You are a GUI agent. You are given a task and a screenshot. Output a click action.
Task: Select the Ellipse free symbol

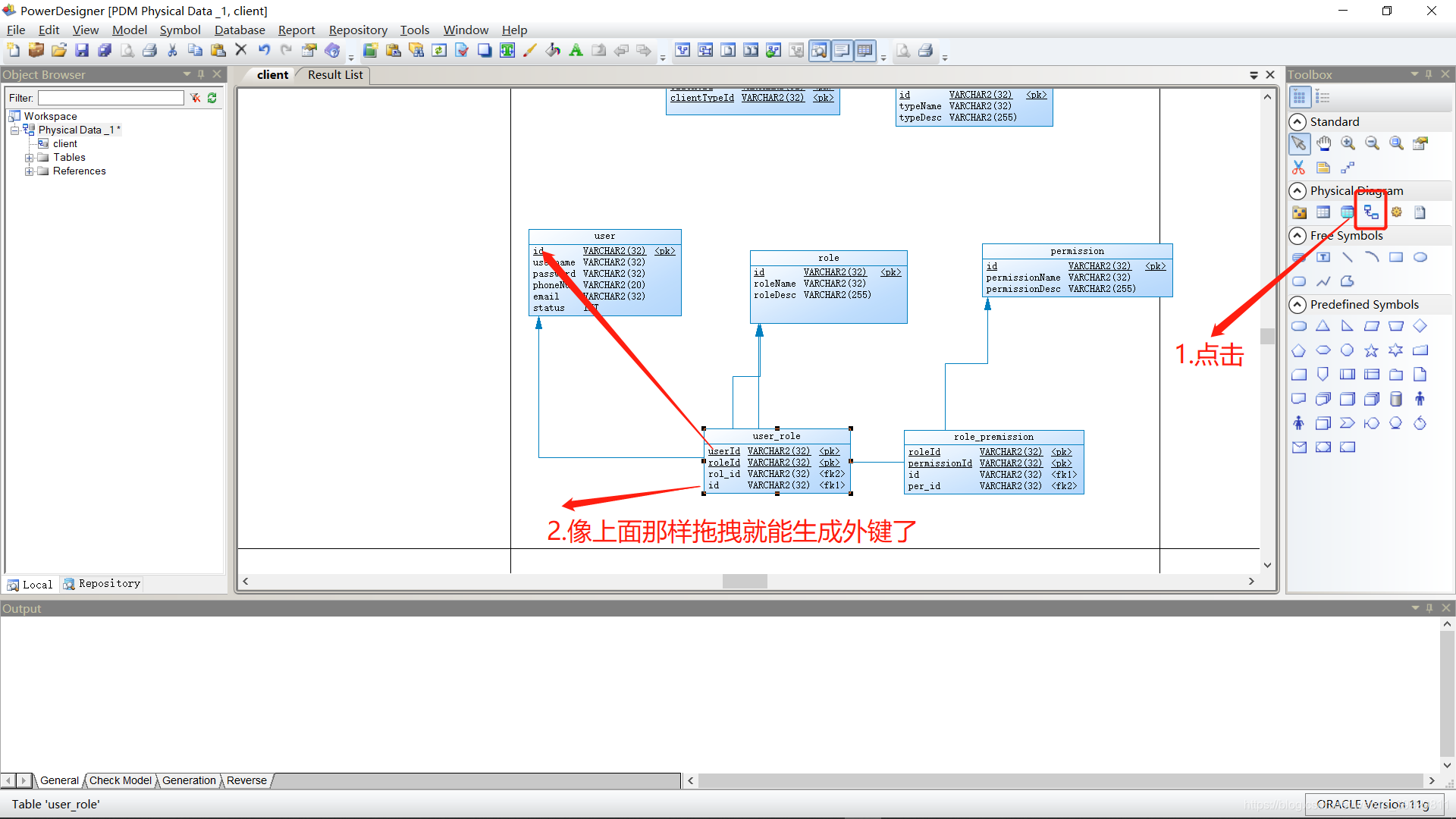(1420, 257)
